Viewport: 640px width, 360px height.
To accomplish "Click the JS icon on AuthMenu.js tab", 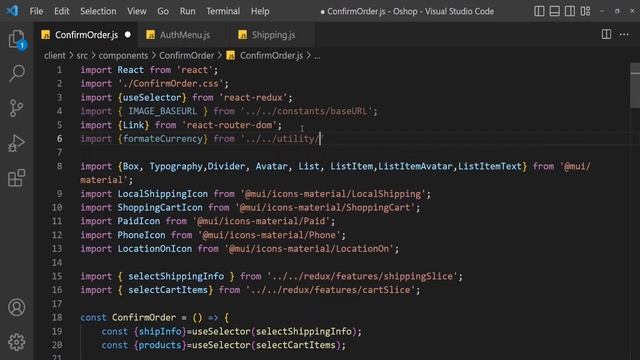I will click(x=151, y=35).
